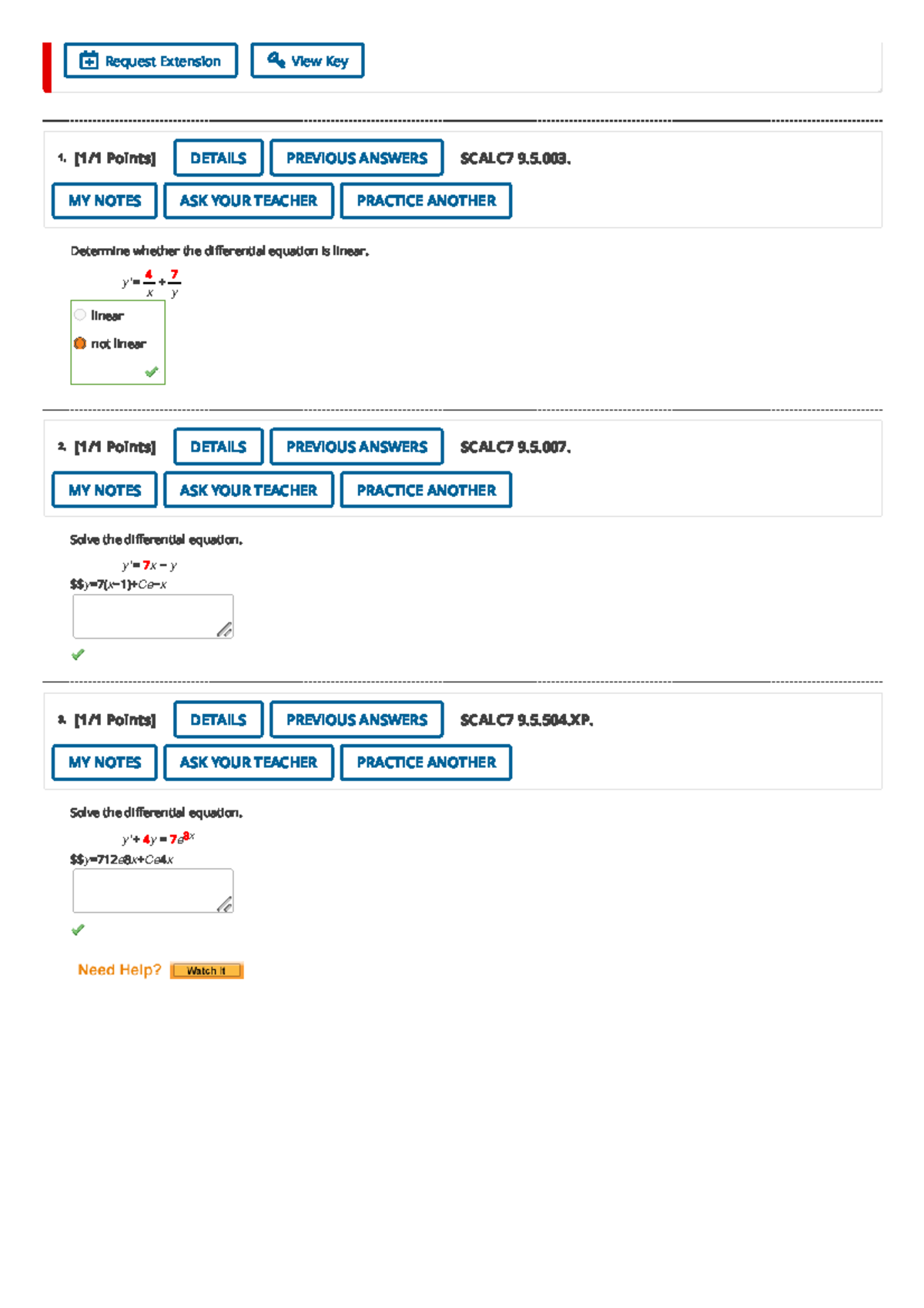924x1308 pixels.
Task: Click the answer text box for question 2
Action: (146, 615)
